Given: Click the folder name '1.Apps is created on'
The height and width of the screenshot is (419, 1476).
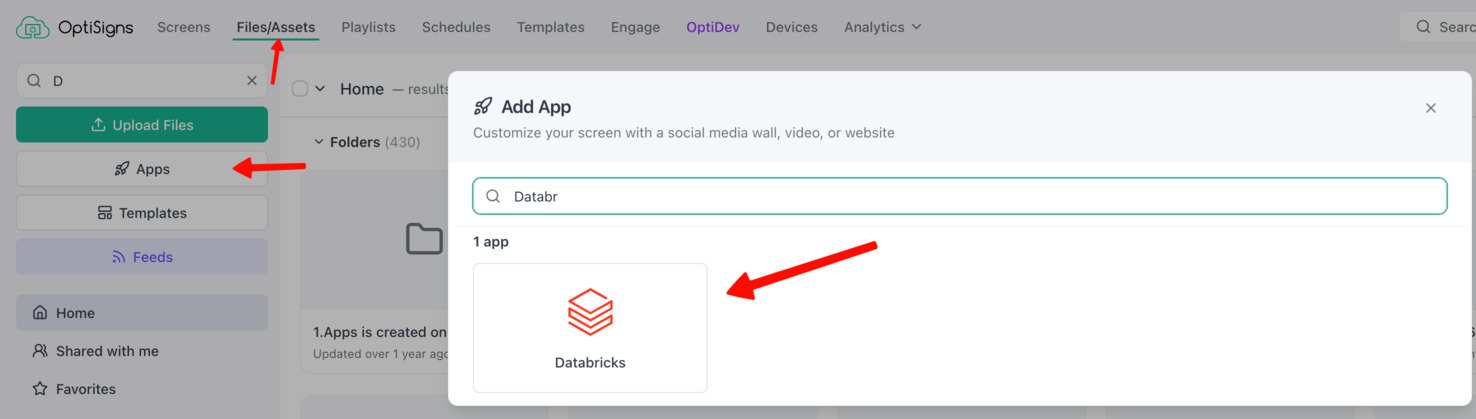Looking at the screenshot, I should (380, 332).
